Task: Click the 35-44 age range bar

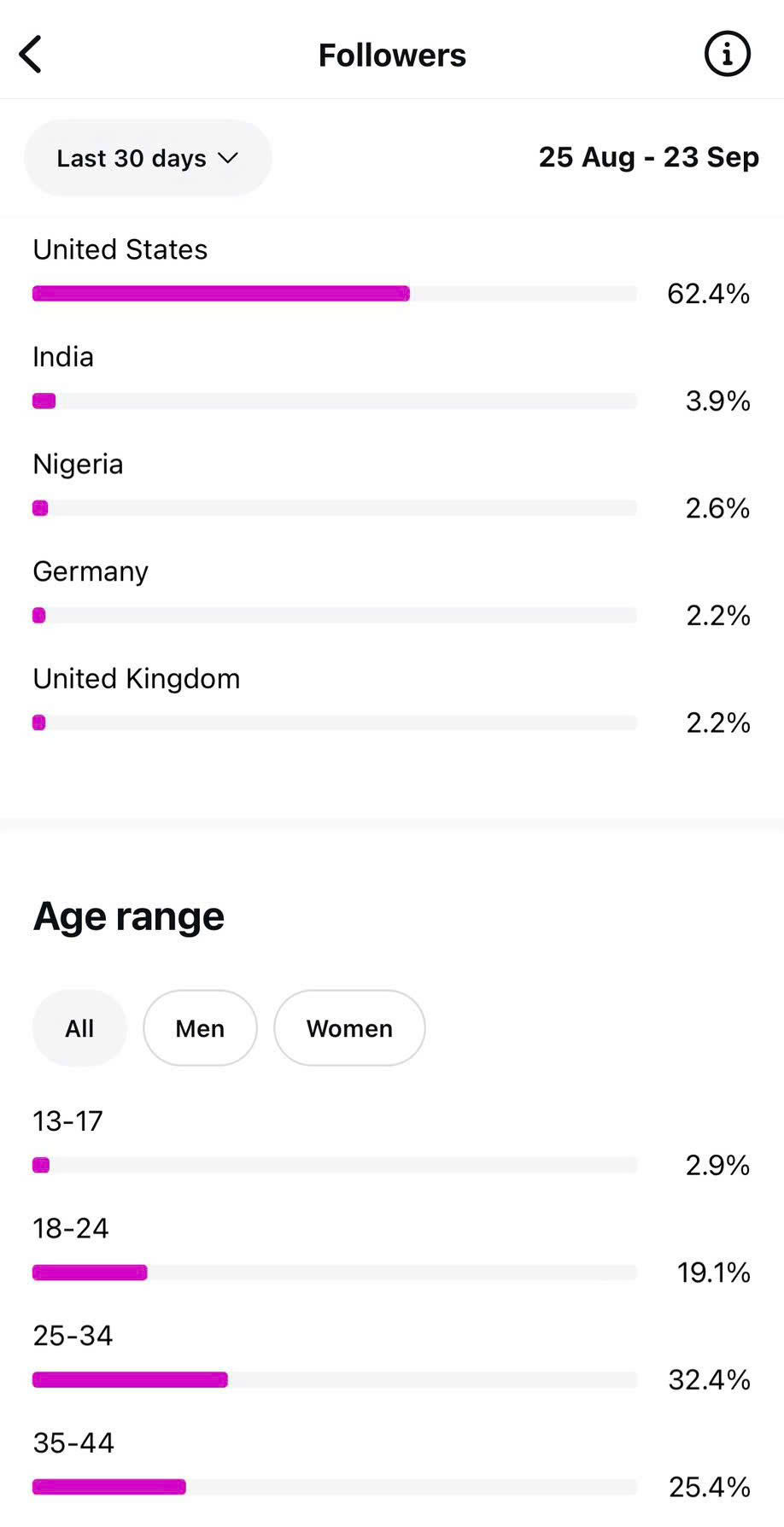Action: click(x=334, y=1488)
